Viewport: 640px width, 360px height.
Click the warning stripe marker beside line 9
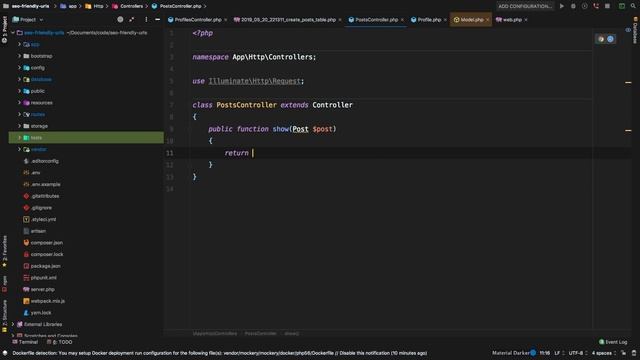628,131
